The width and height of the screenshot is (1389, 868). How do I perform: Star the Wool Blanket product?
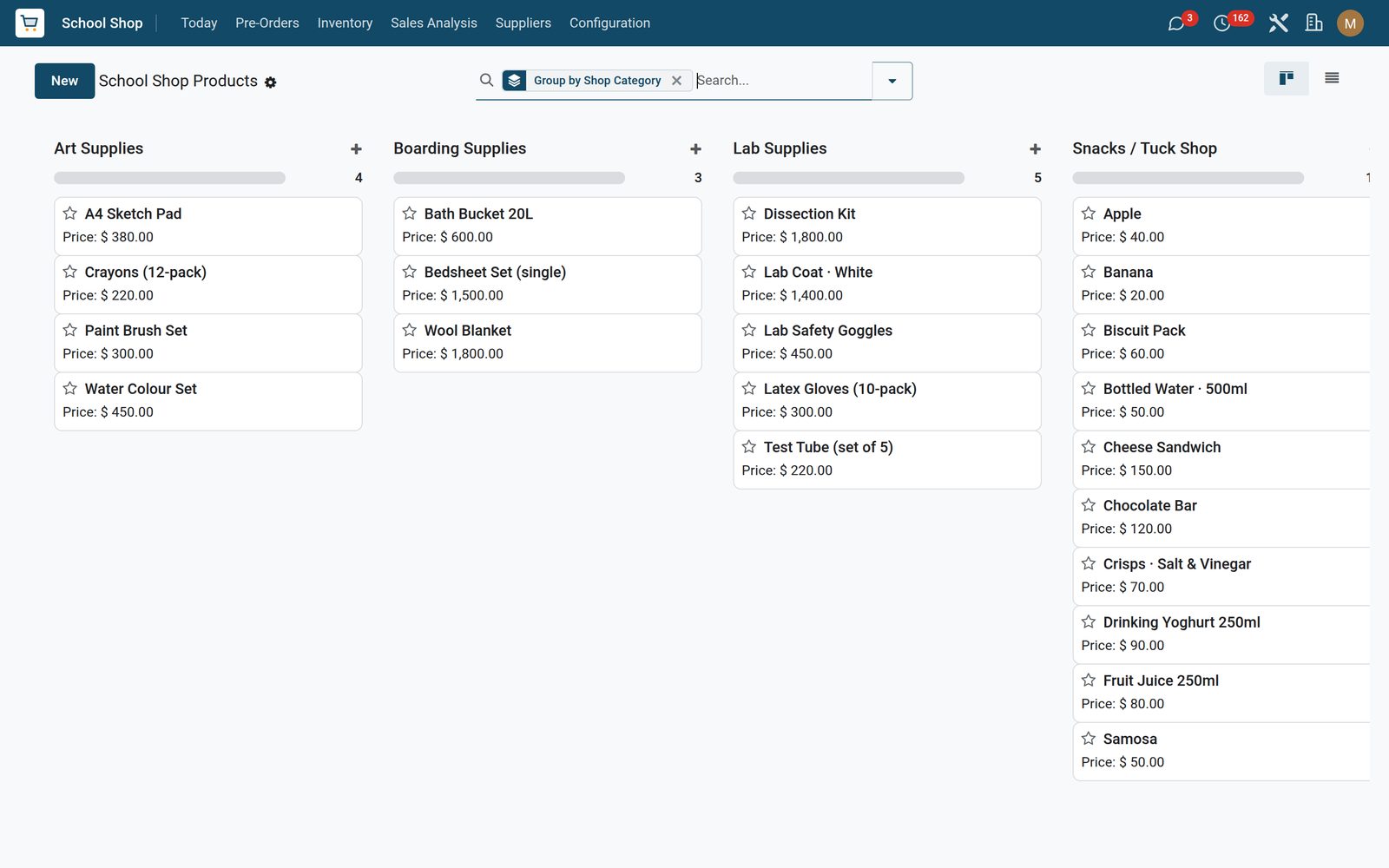click(410, 330)
